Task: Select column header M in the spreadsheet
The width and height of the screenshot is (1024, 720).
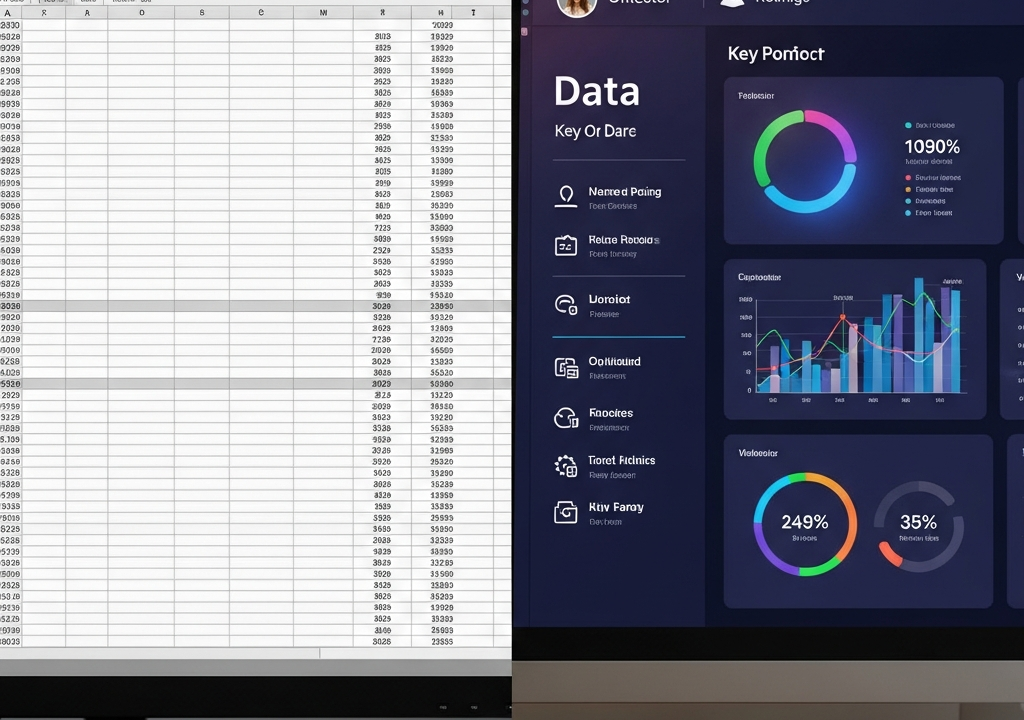Action: [x=323, y=12]
